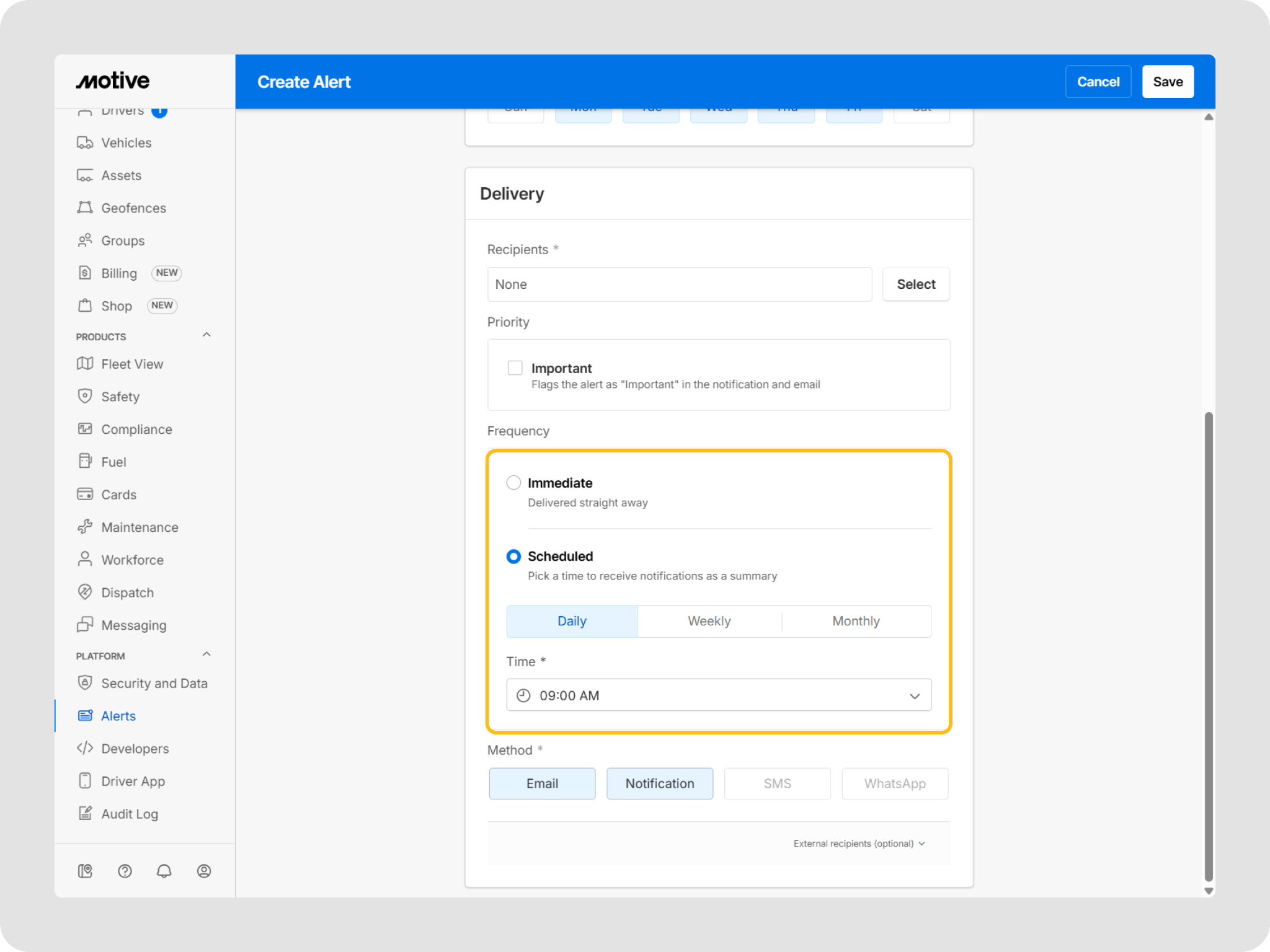Viewport: 1270px width, 952px height.
Task: Click the Save button
Action: point(1168,82)
